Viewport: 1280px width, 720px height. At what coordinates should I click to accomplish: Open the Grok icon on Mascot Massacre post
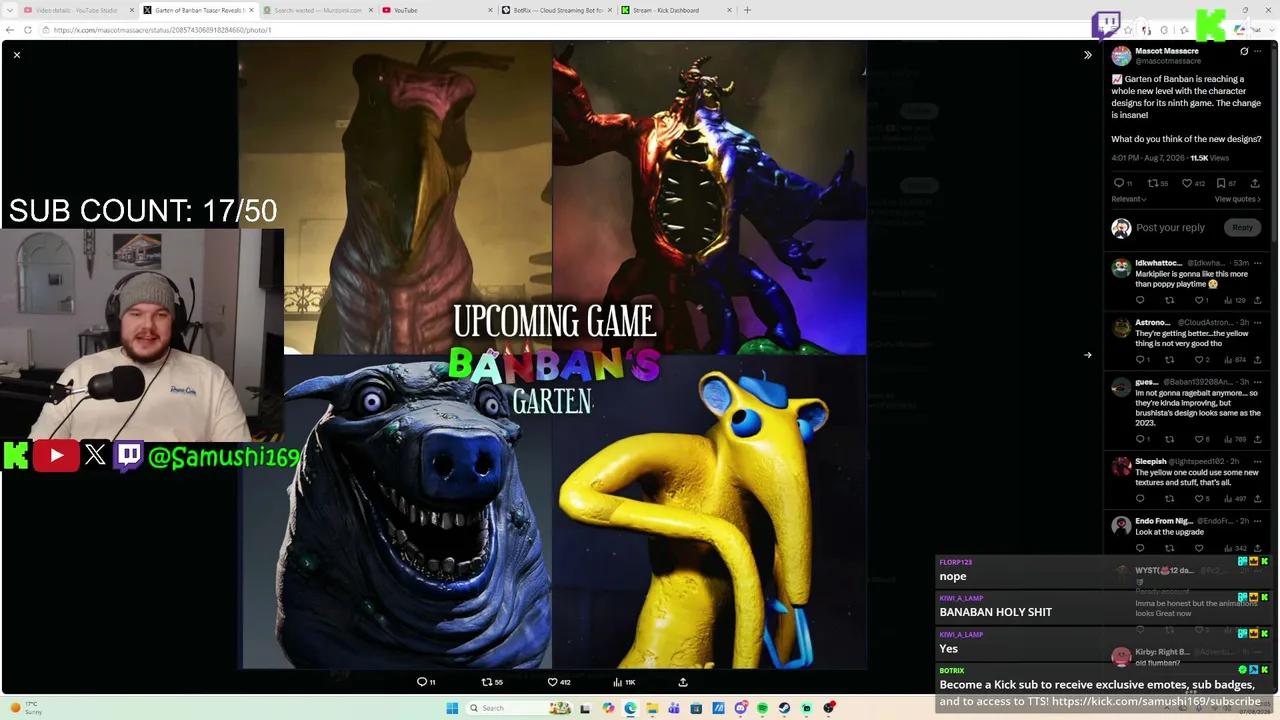(x=1244, y=51)
